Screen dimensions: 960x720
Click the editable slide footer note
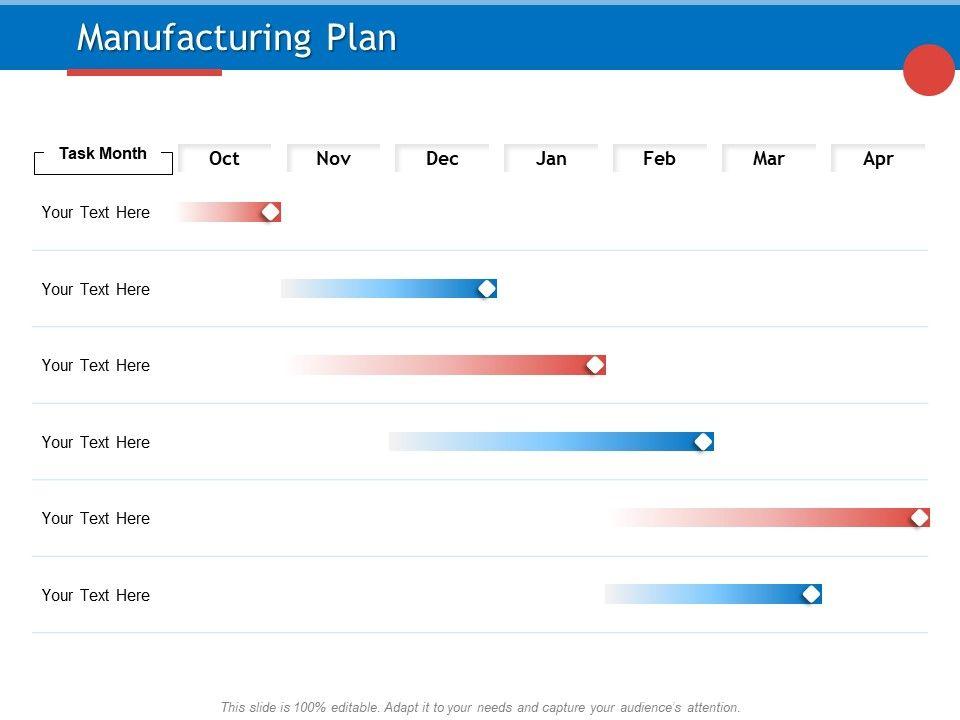[x=481, y=707]
